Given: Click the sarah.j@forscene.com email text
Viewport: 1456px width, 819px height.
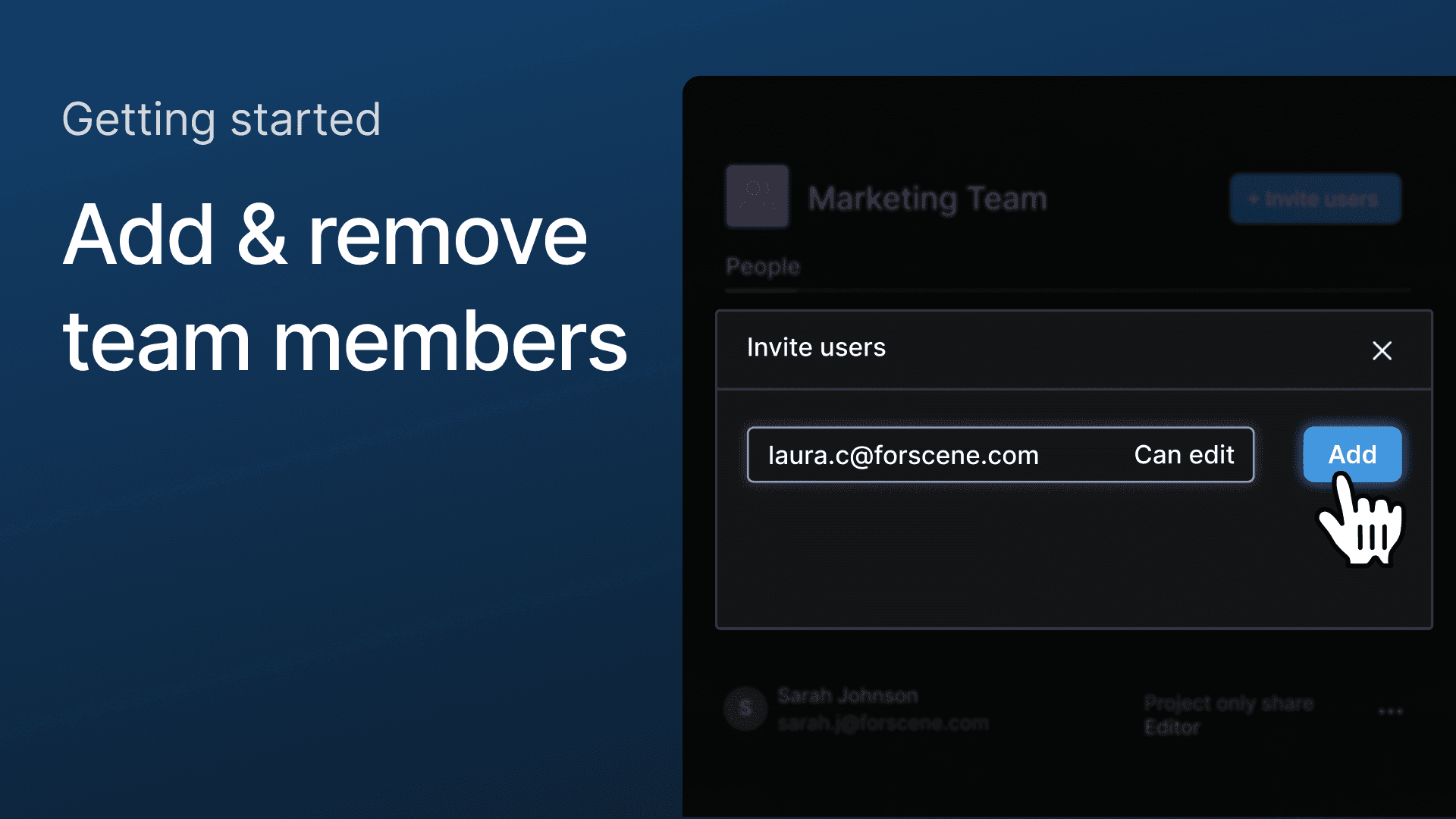Looking at the screenshot, I should point(883,723).
